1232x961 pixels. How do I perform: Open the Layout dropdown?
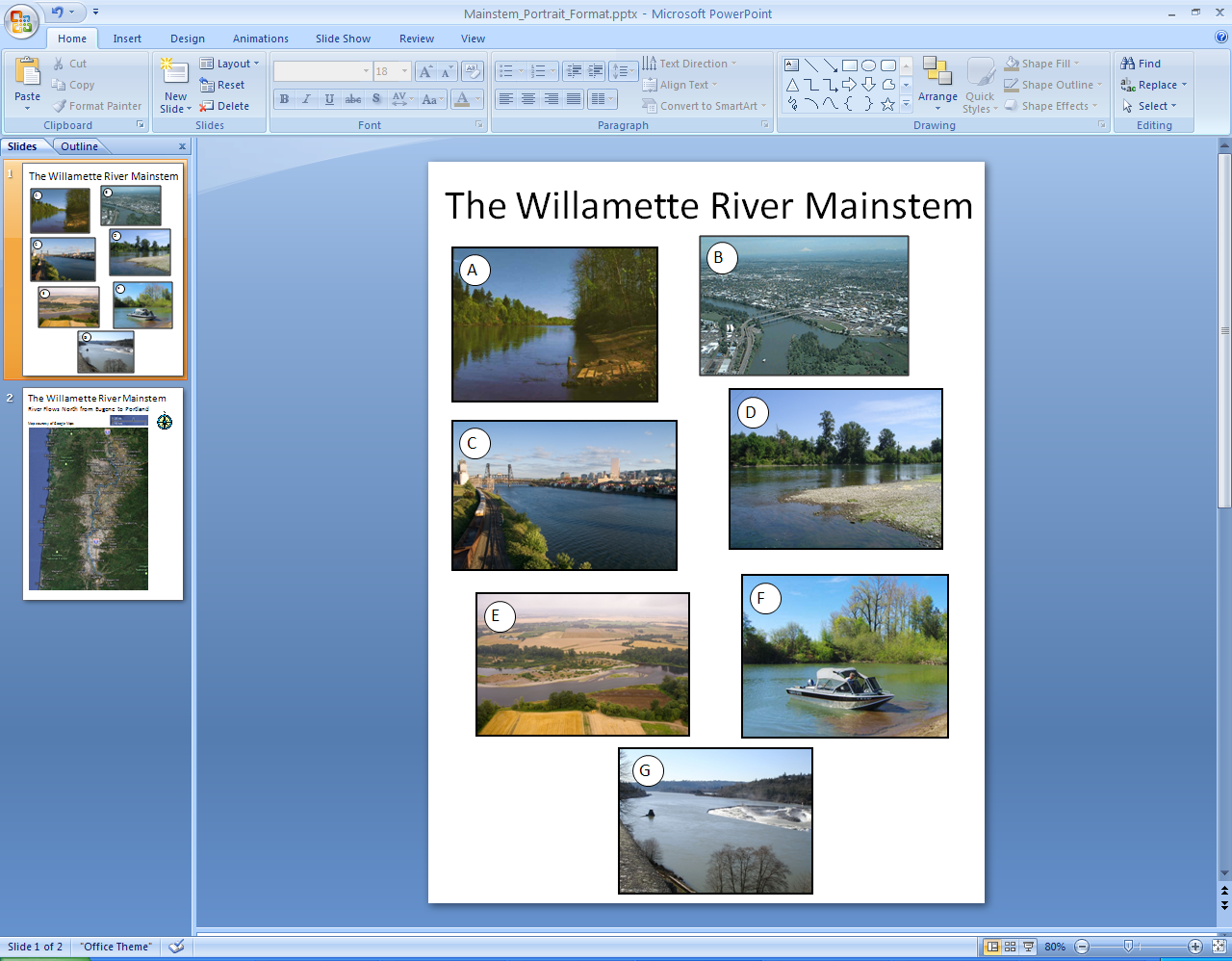(x=230, y=64)
